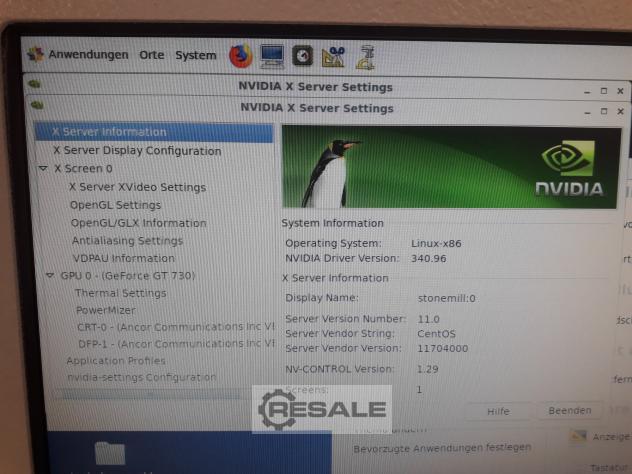Collapse the GPU 0 GeForce GT 730 node

(x=50, y=276)
